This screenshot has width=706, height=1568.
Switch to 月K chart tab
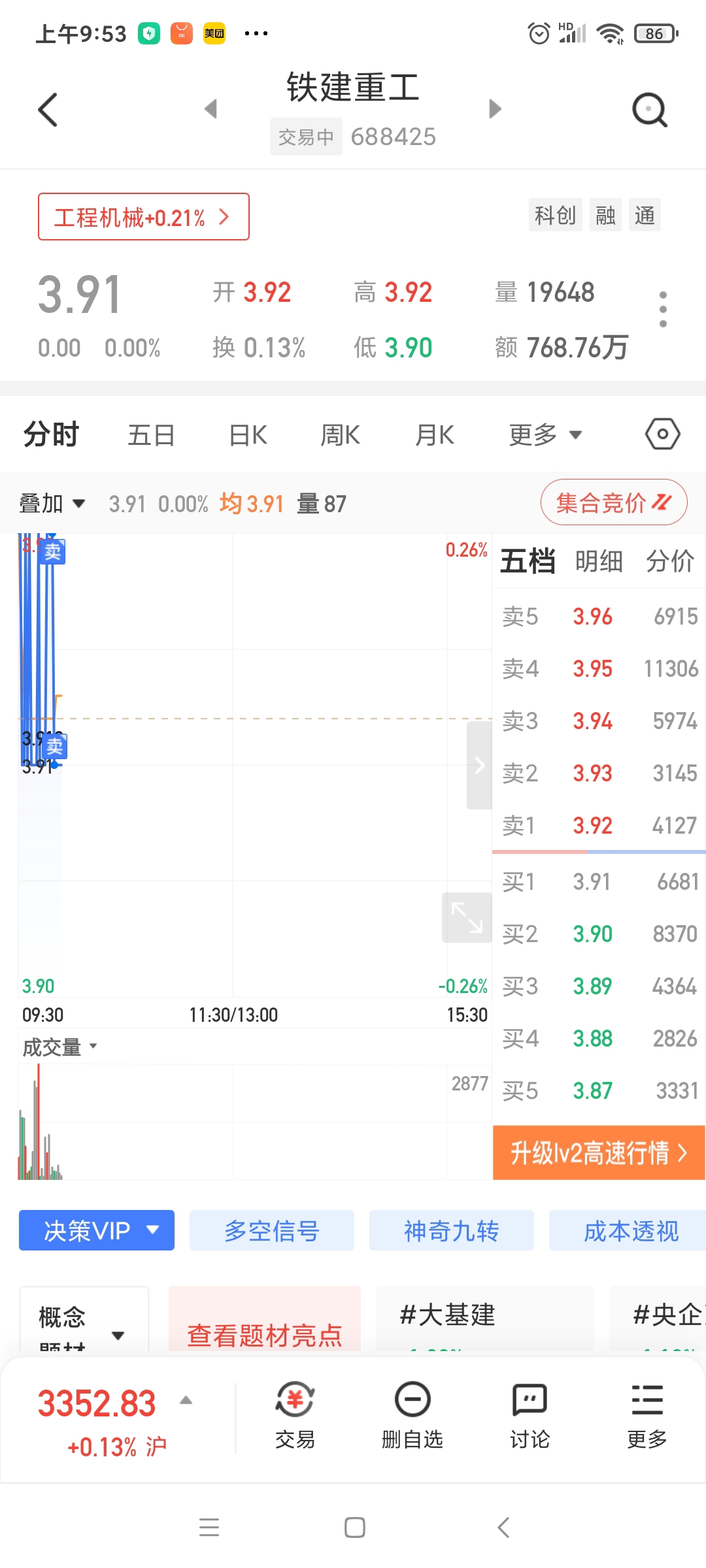(x=435, y=434)
